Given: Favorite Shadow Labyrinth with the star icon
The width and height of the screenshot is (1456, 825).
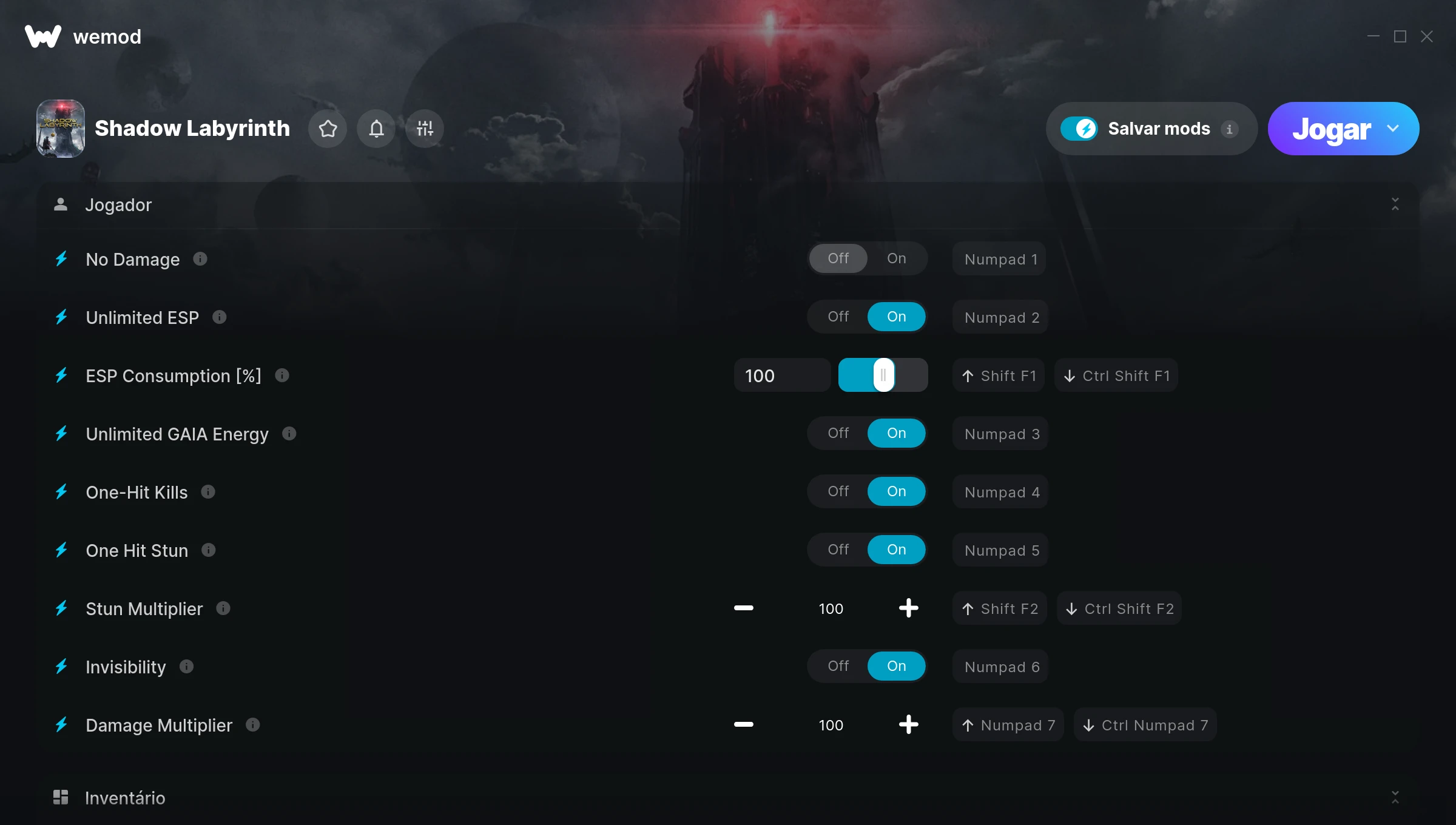Looking at the screenshot, I should click(x=328, y=129).
